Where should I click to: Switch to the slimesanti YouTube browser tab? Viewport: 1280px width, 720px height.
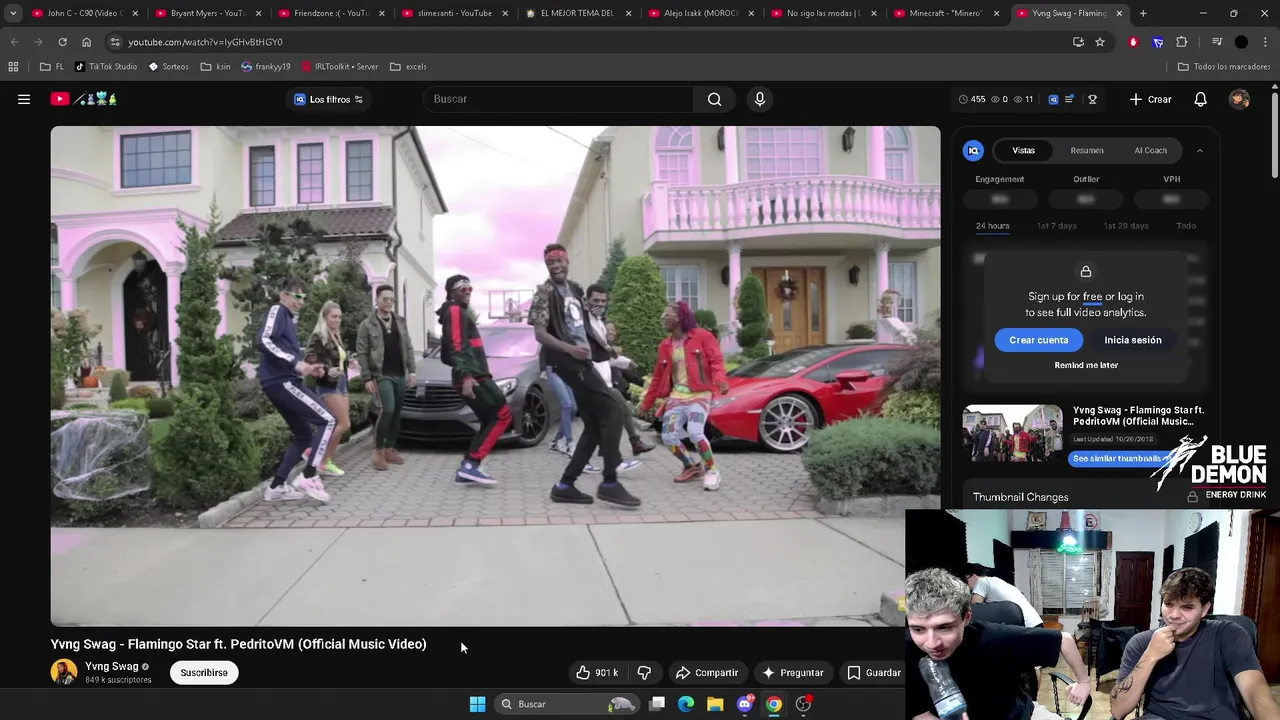pos(455,13)
